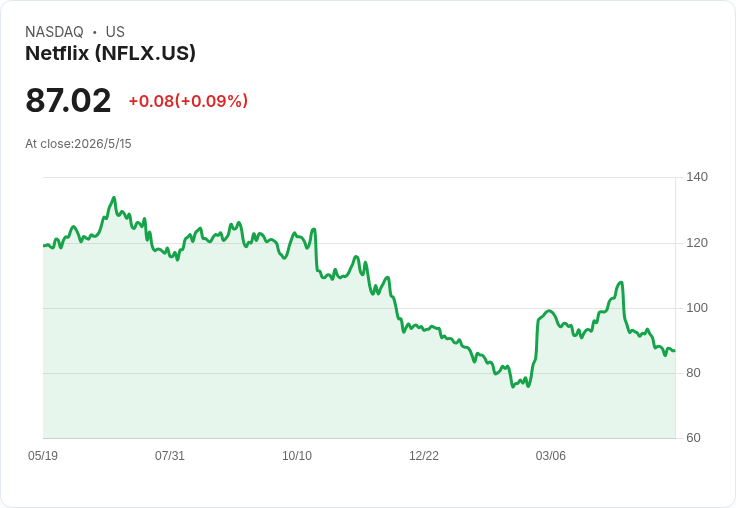Click the 100 price axis label
736x508 pixels.
[x=697, y=308]
